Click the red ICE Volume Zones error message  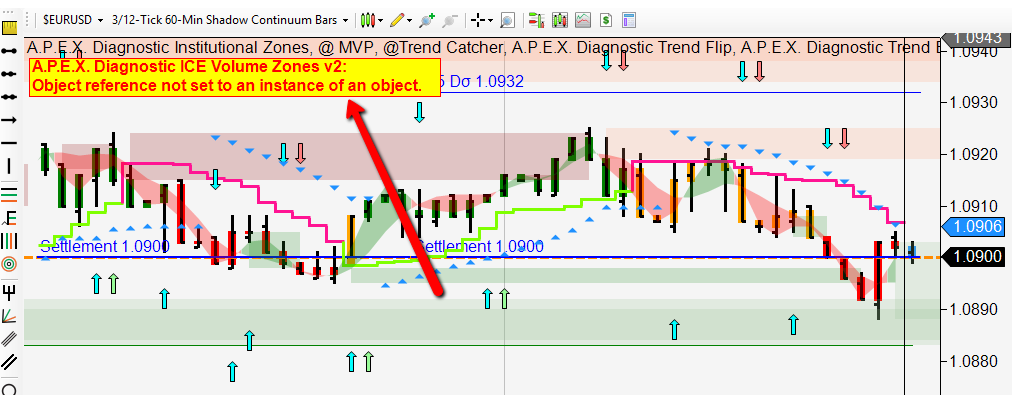(235, 77)
